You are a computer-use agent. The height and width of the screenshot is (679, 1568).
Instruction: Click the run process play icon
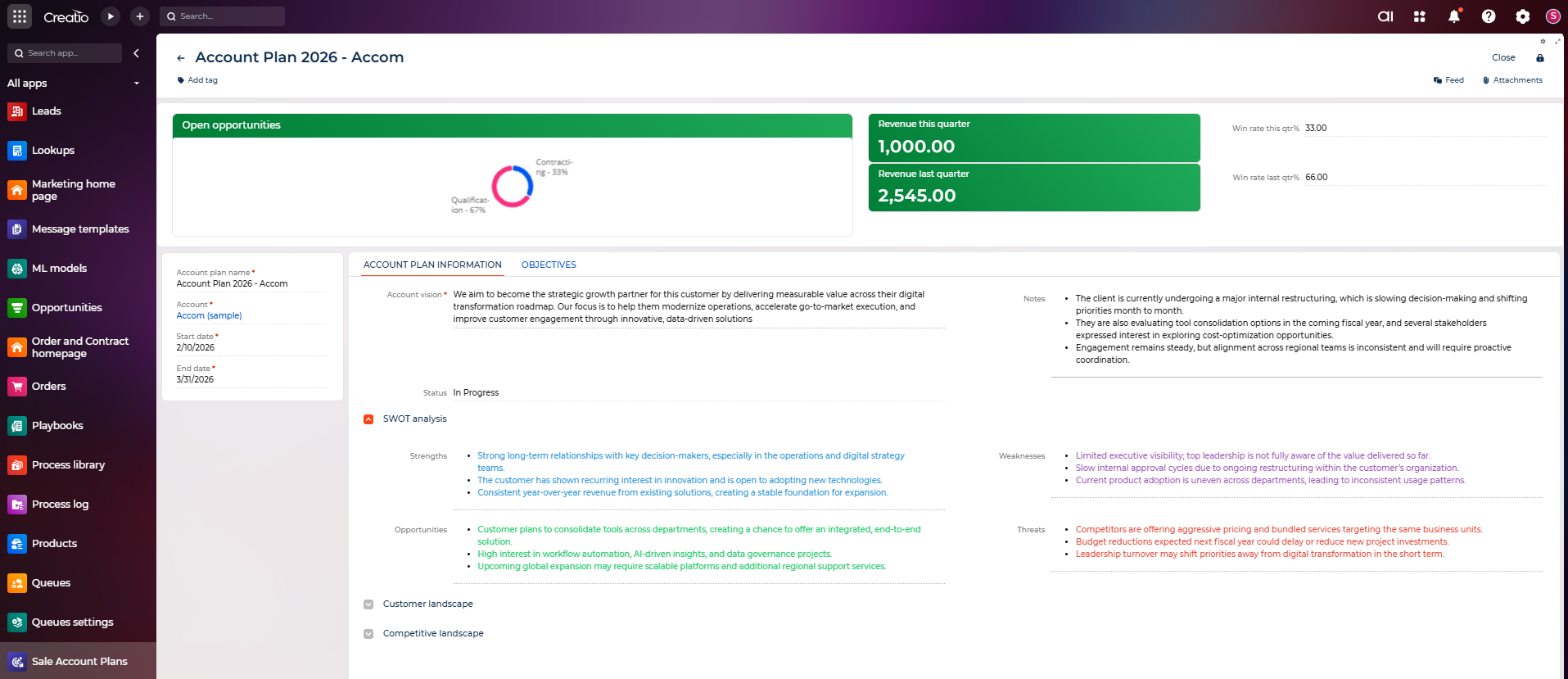pyautogui.click(x=111, y=16)
